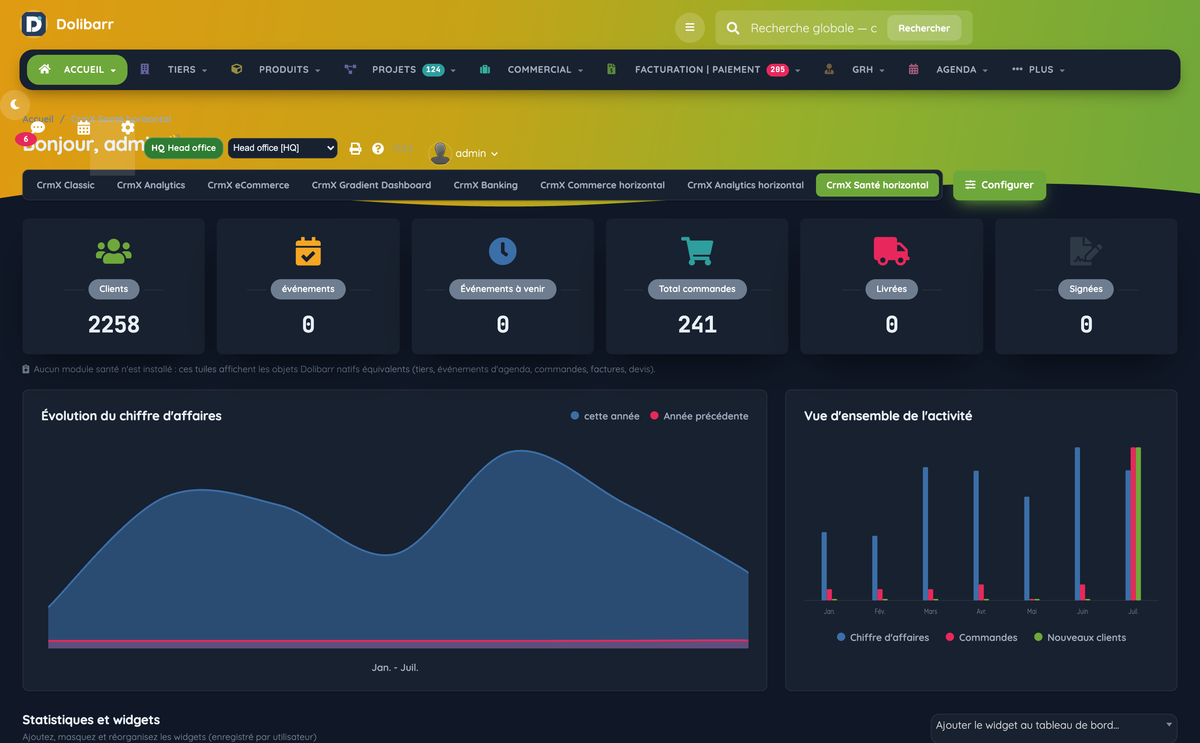Click the 2258 clients count
Screen dimensions: 1200x743
click(113, 324)
